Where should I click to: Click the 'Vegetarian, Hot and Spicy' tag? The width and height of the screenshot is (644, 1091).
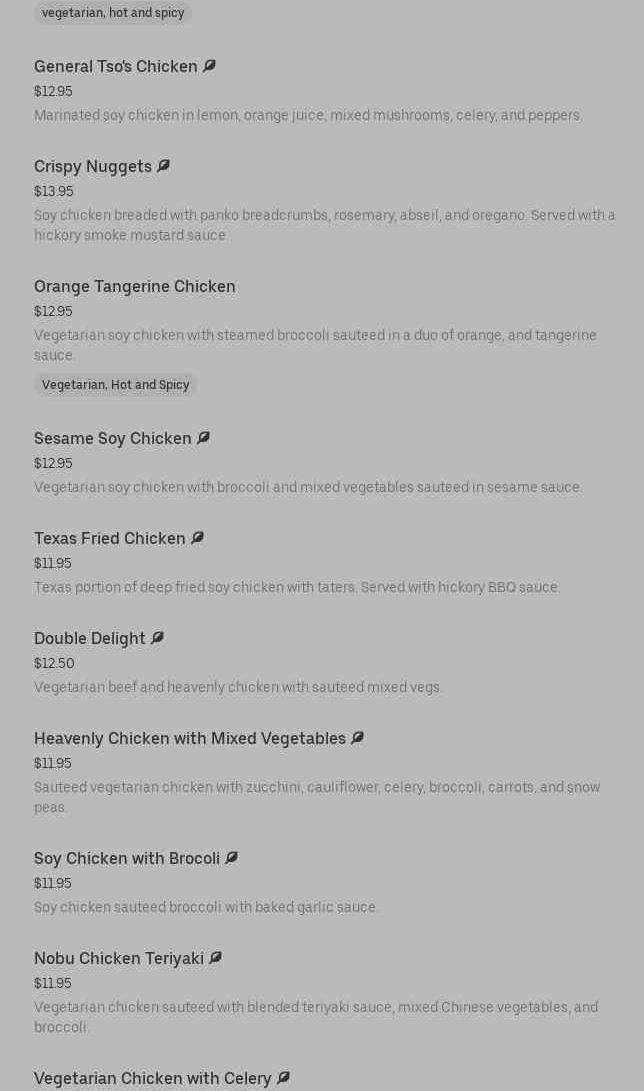point(115,385)
